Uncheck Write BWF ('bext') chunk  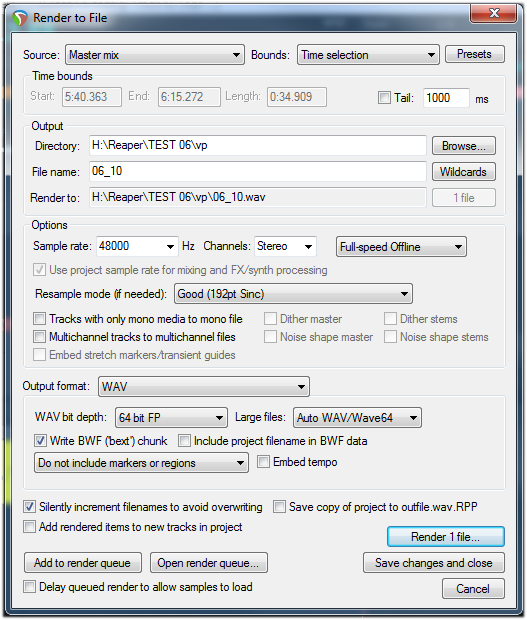tap(40, 441)
